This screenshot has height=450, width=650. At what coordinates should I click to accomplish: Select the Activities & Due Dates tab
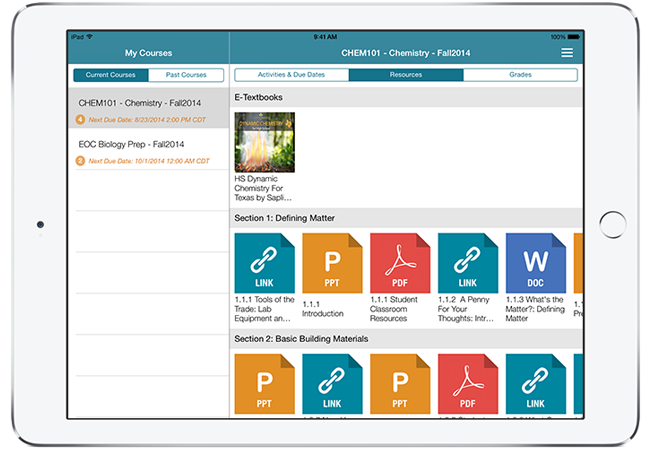click(291, 75)
